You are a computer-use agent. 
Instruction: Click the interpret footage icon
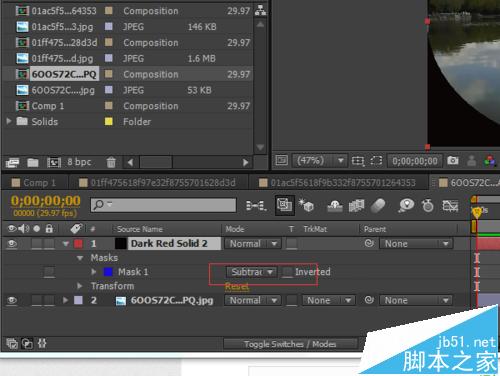(12, 163)
